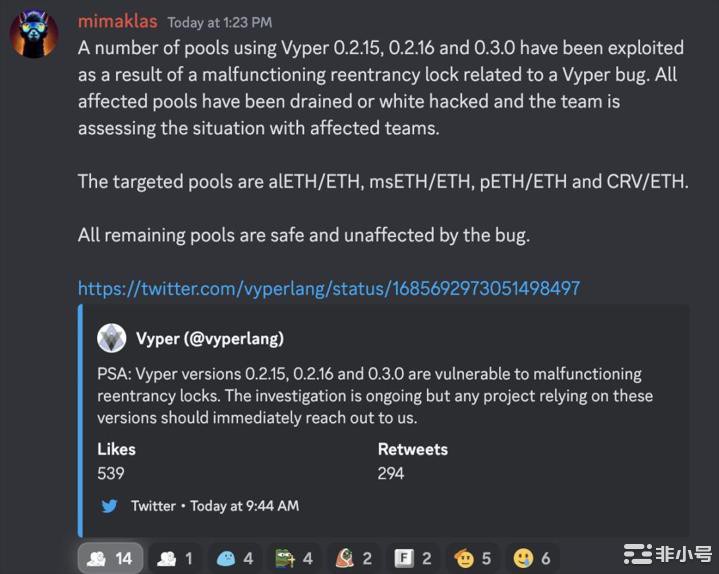Screen dimensions: 719x574
Task: Toggle the first reaction with 14 count
Action: coord(110,558)
